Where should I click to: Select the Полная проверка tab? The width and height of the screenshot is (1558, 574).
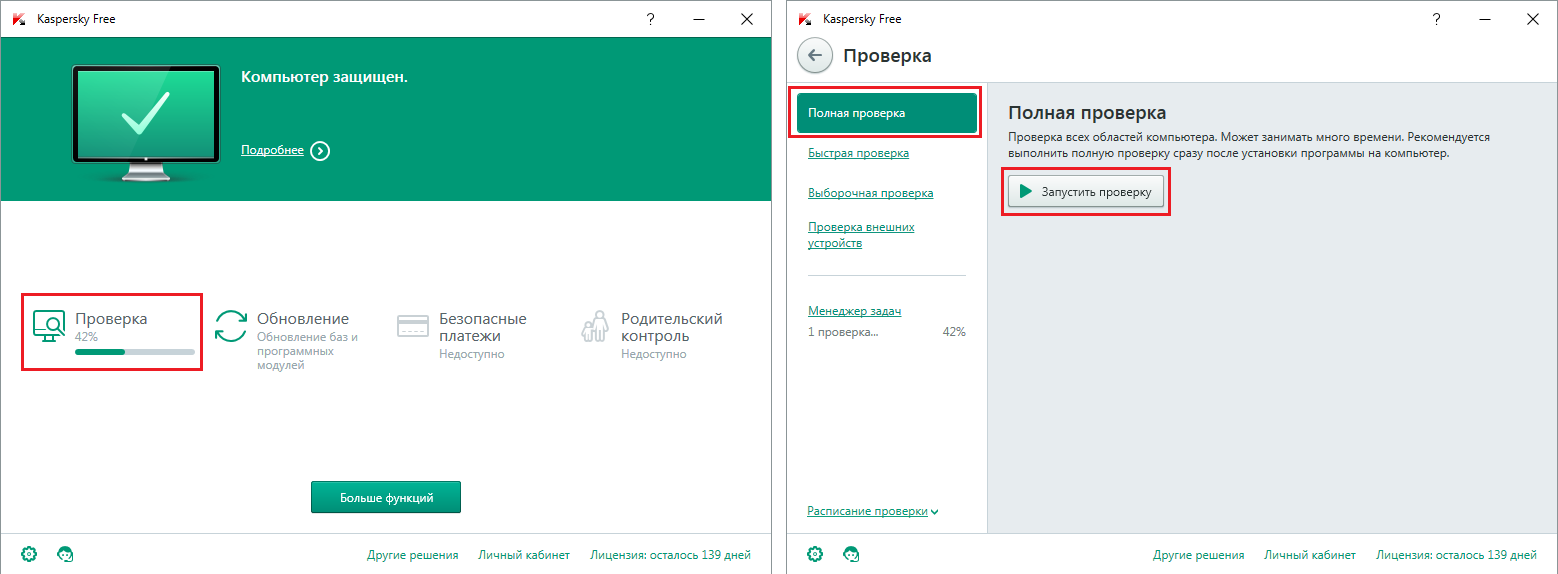click(x=886, y=113)
